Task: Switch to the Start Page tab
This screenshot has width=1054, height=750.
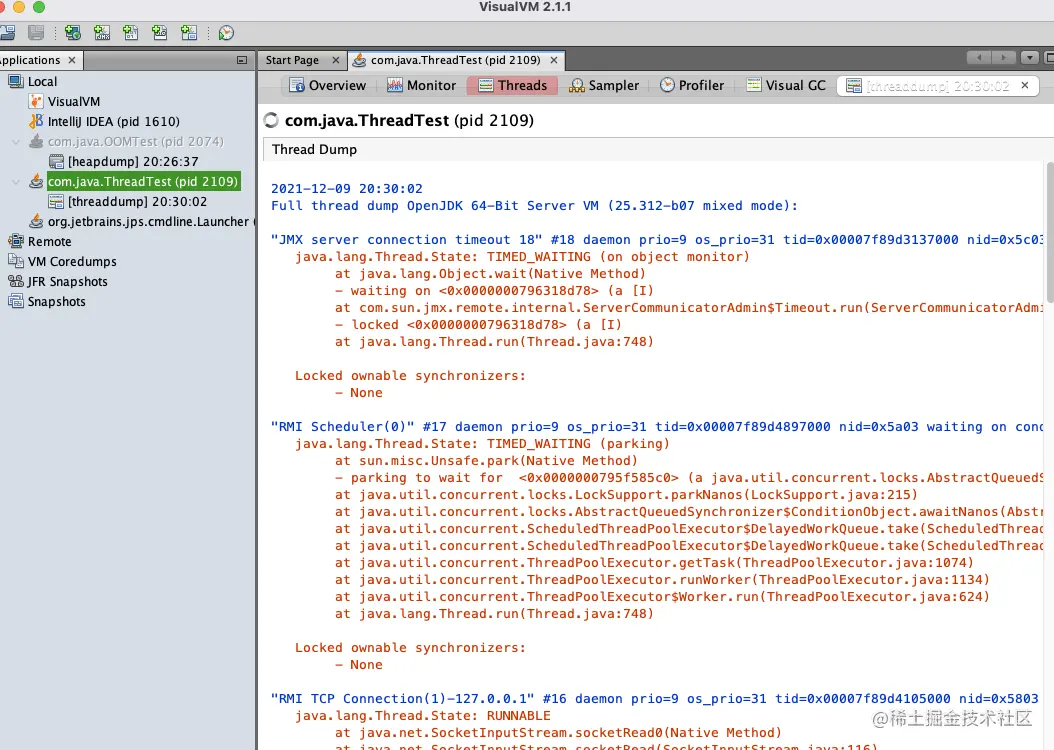Action: tap(292, 60)
